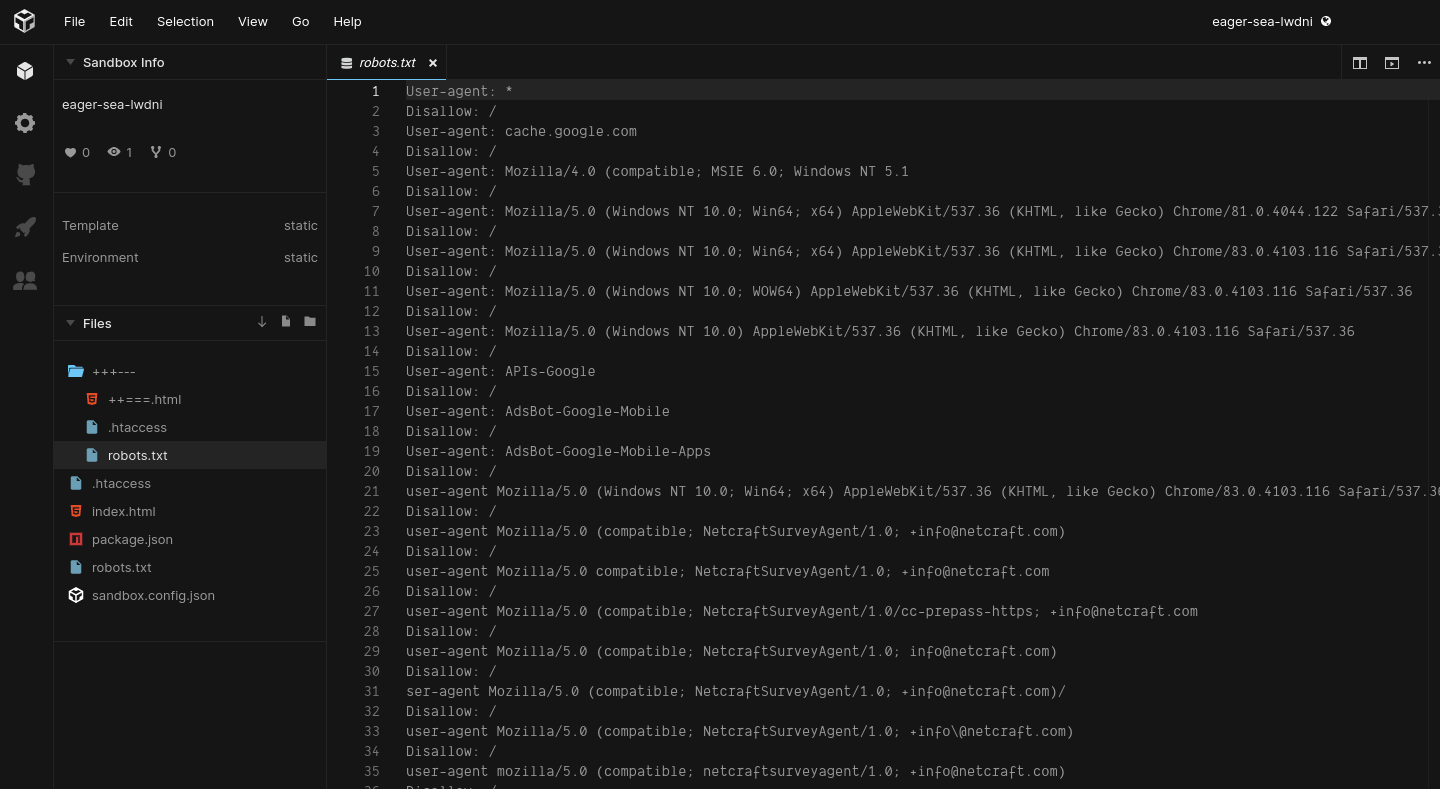Open the Sandbox Info sidebar icon

[x=25, y=71]
